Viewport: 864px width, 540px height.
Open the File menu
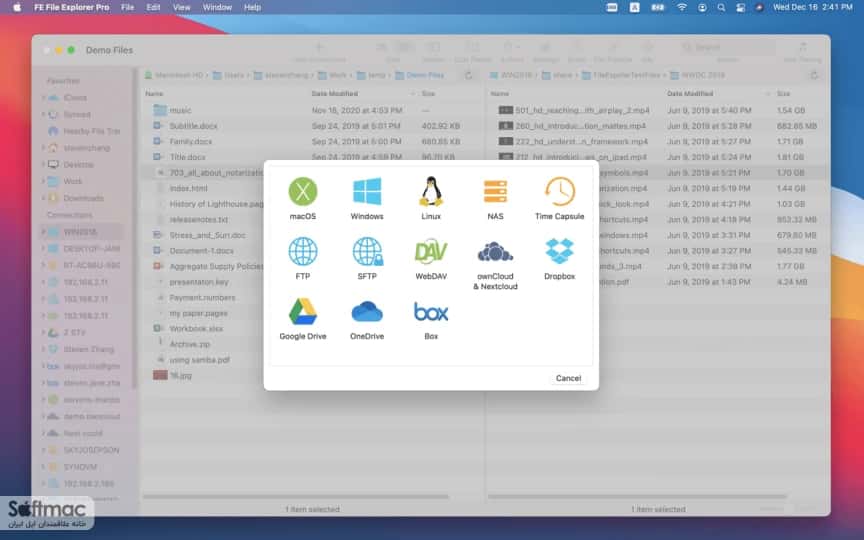127,7
